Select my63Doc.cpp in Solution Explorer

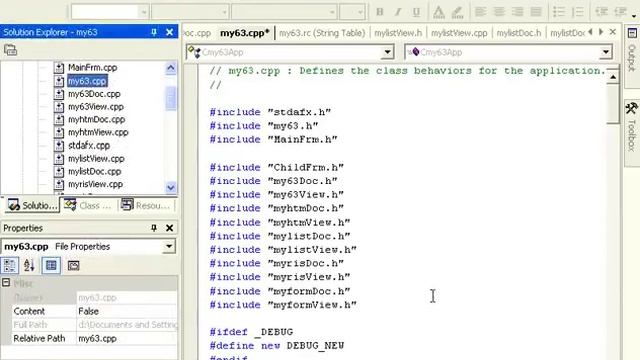point(94,94)
